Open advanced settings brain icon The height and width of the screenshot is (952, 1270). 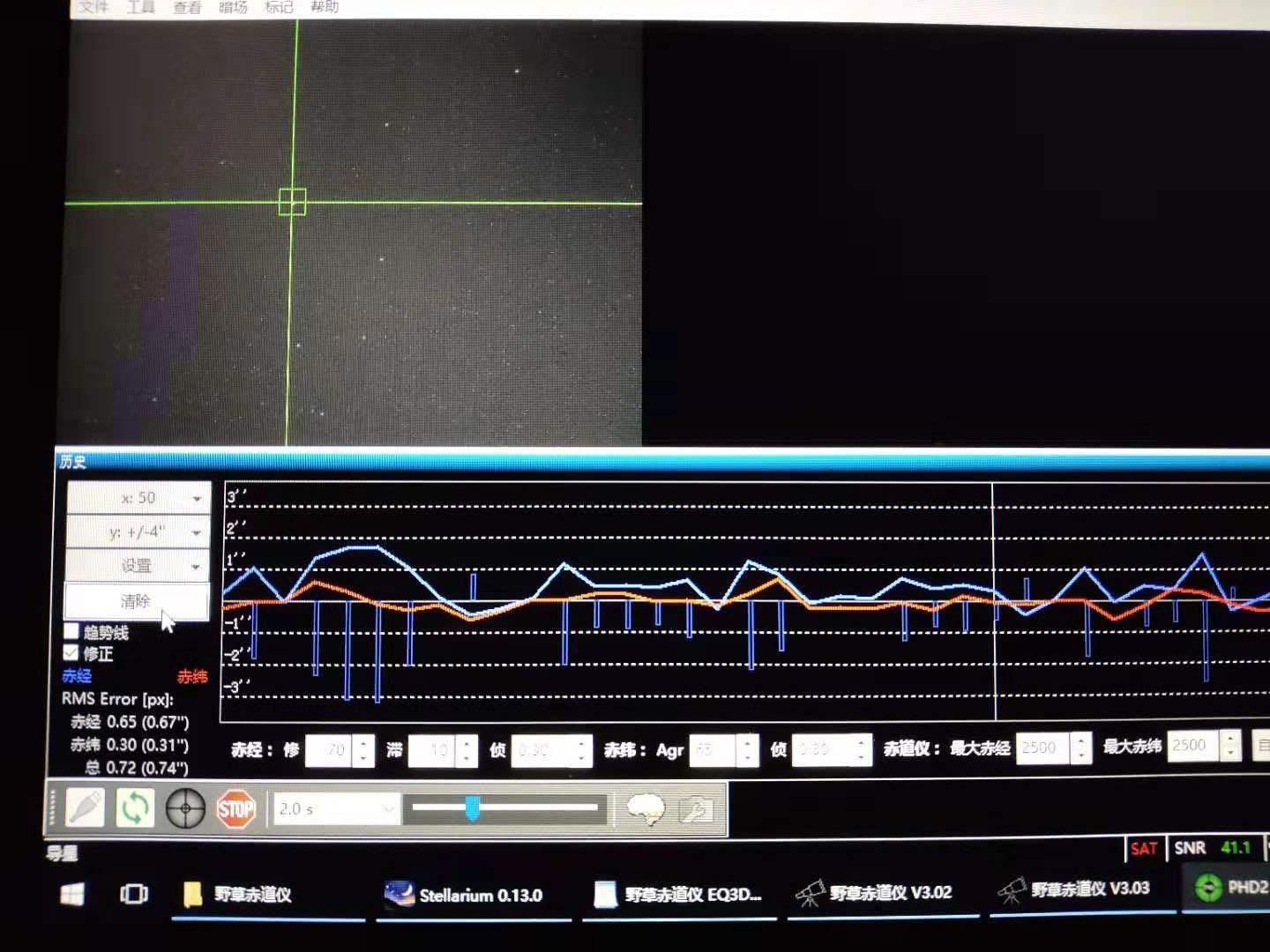click(646, 808)
